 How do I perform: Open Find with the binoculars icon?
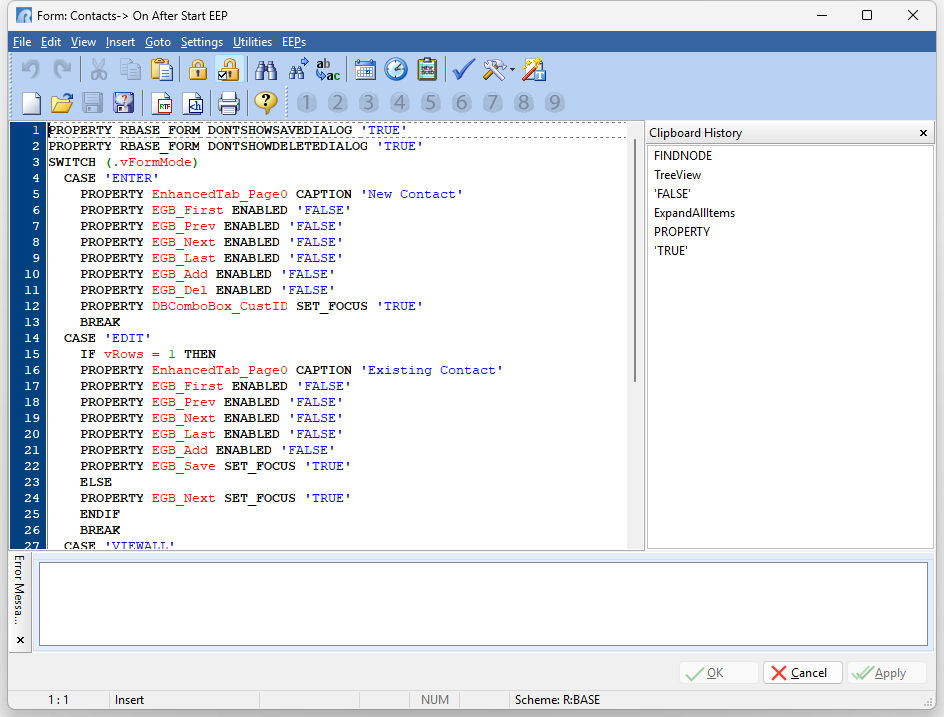[x=266, y=70]
